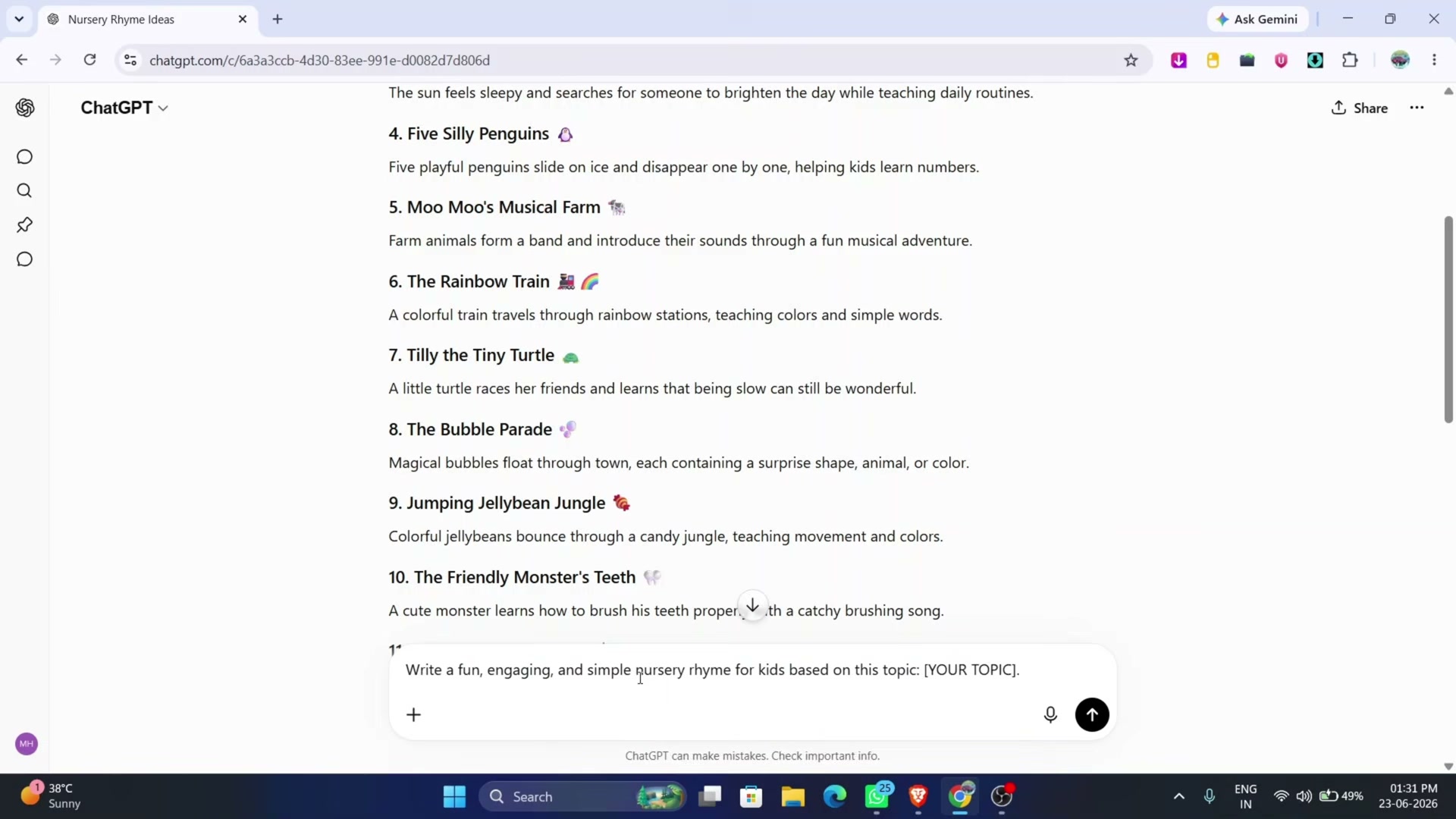Click the Ask Gemini button

click(x=1257, y=19)
